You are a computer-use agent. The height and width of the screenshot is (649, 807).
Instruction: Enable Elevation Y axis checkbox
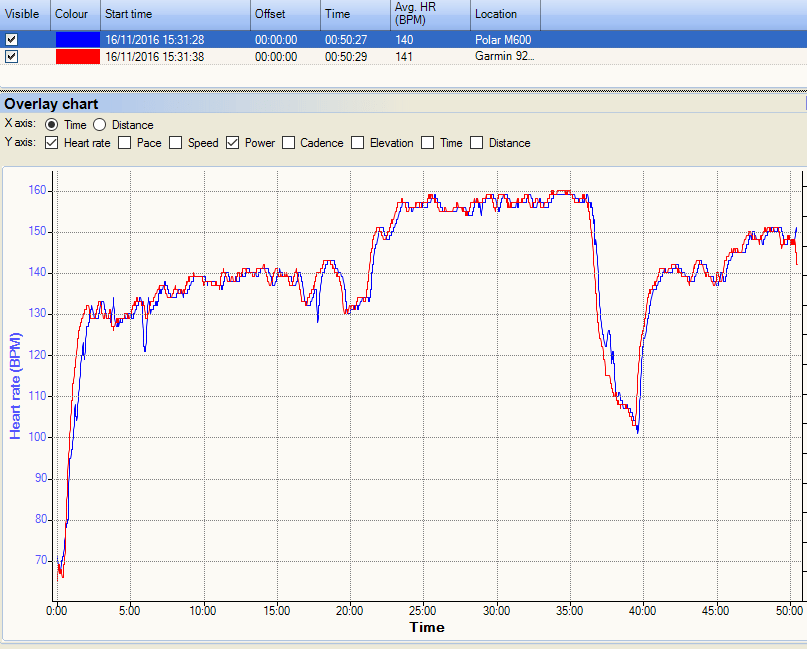click(x=358, y=143)
